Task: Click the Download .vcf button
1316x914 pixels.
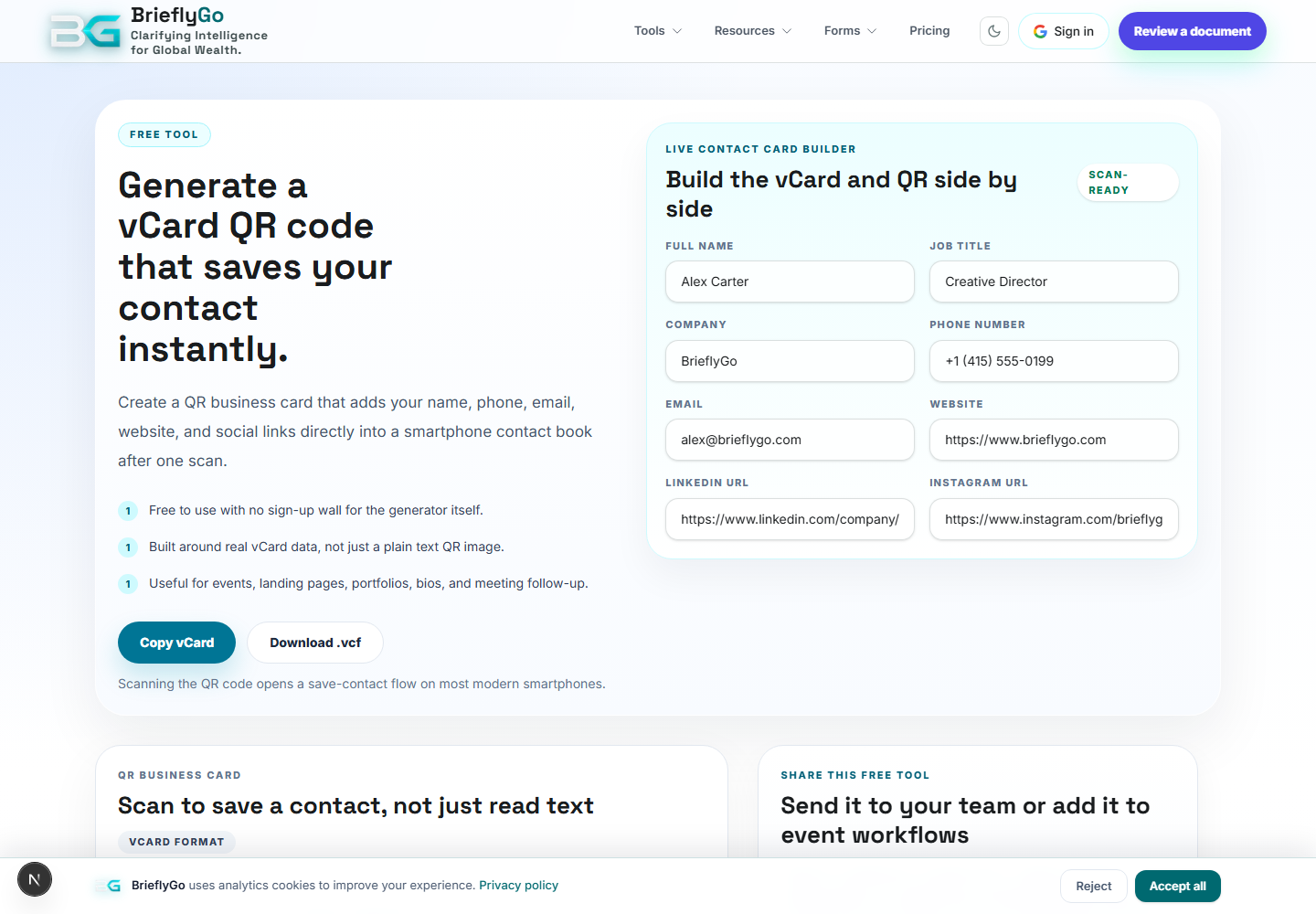Action: pyautogui.click(x=315, y=643)
